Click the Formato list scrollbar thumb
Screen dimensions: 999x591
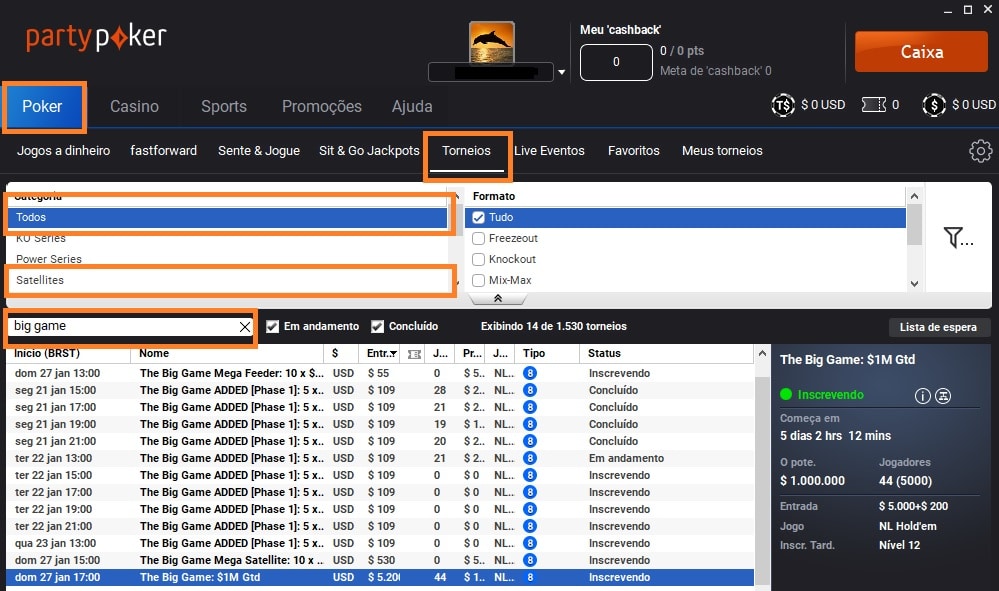[914, 224]
